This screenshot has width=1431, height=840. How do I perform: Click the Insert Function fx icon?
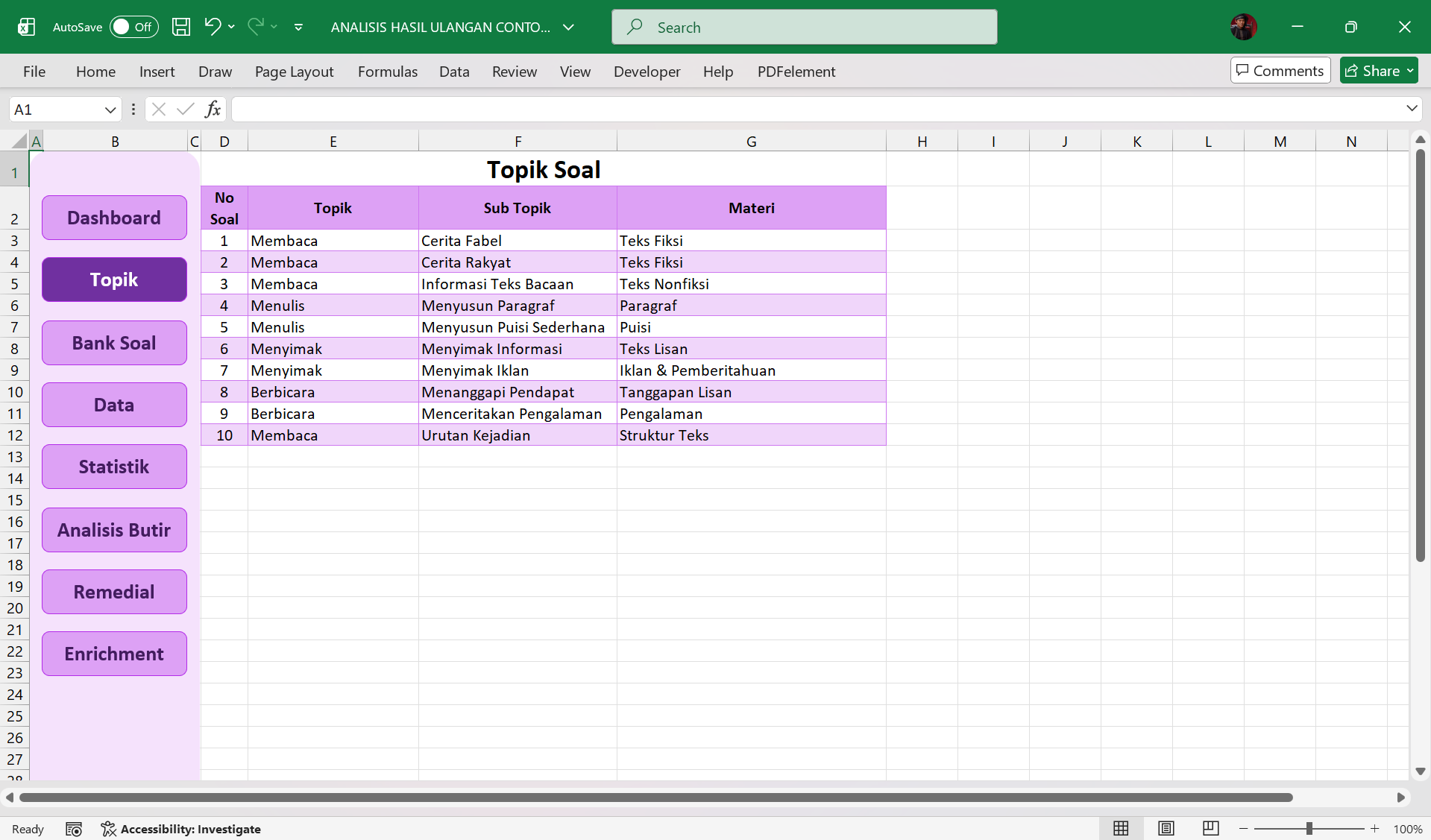pos(213,110)
